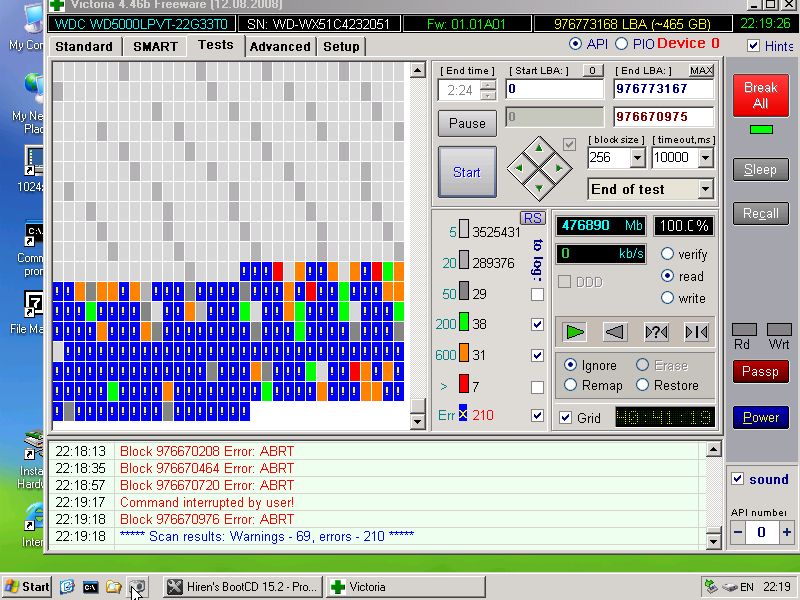Select the Remap error action
The height and width of the screenshot is (600, 800).
571,385
